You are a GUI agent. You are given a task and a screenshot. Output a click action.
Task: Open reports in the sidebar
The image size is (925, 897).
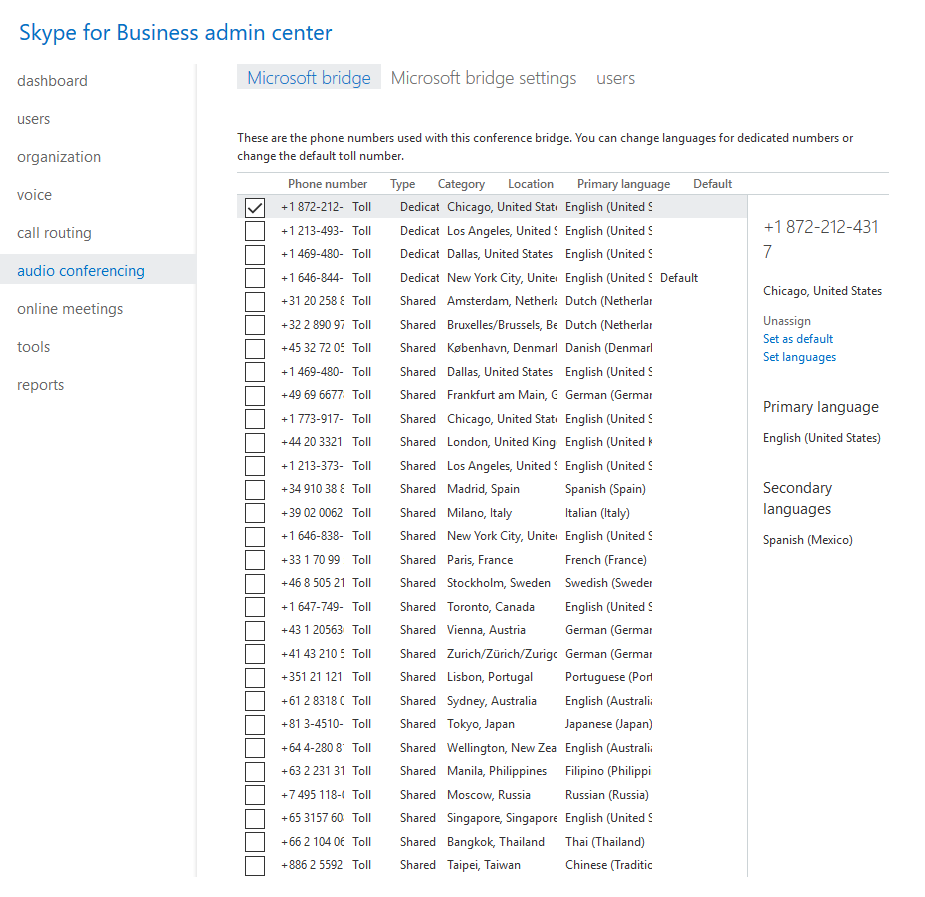coord(40,385)
